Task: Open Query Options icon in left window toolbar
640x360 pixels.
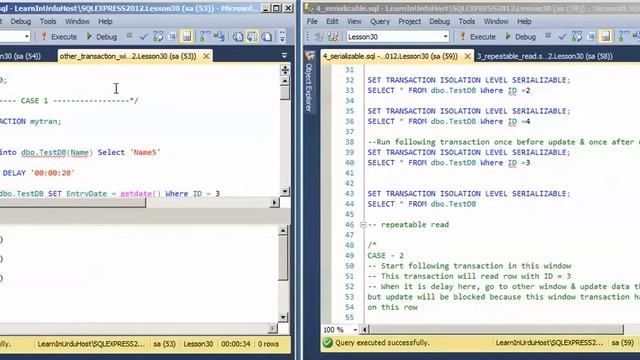Action: (x=172, y=37)
